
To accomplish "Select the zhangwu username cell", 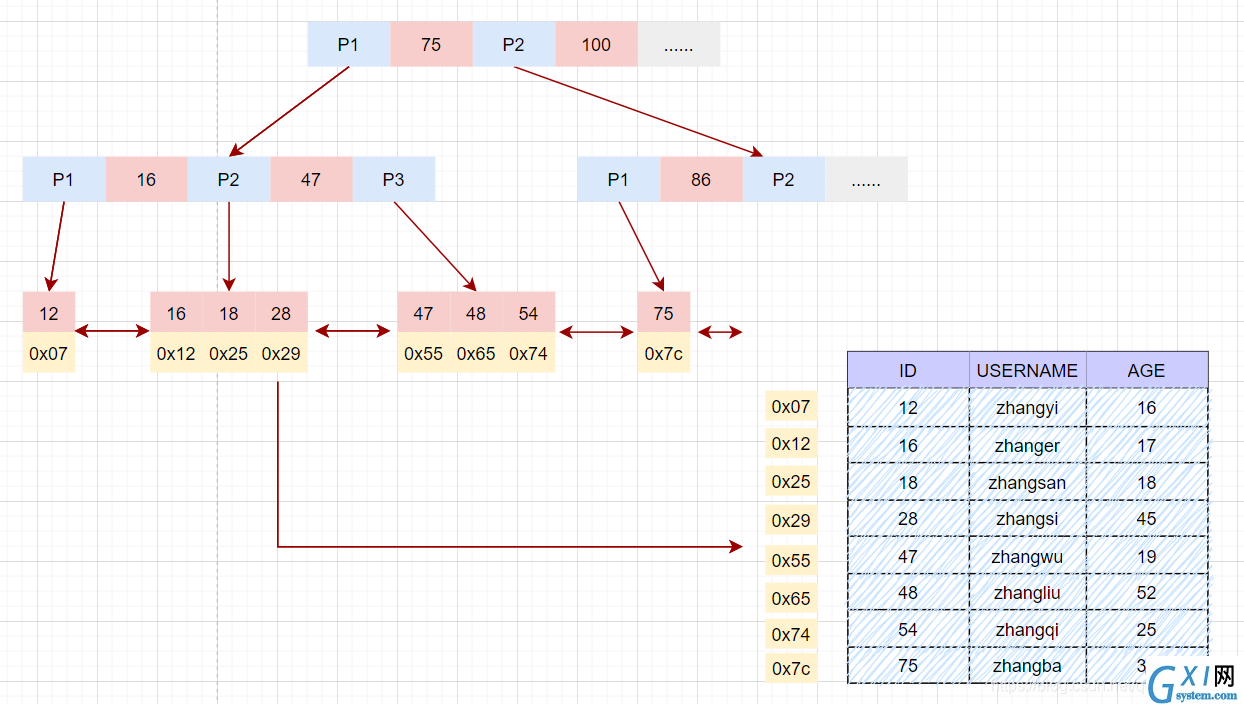I will click(1027, 556).
